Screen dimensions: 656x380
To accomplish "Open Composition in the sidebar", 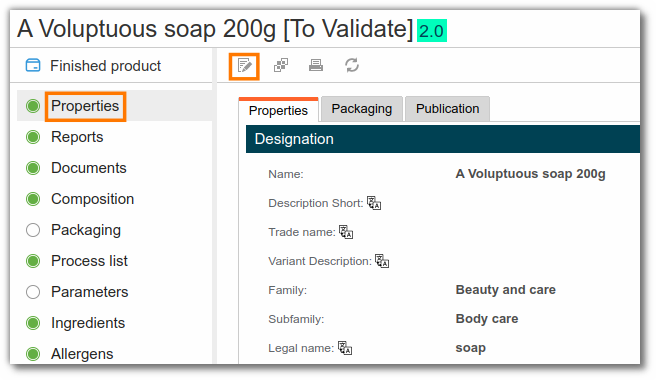I will tap(92, 199).
